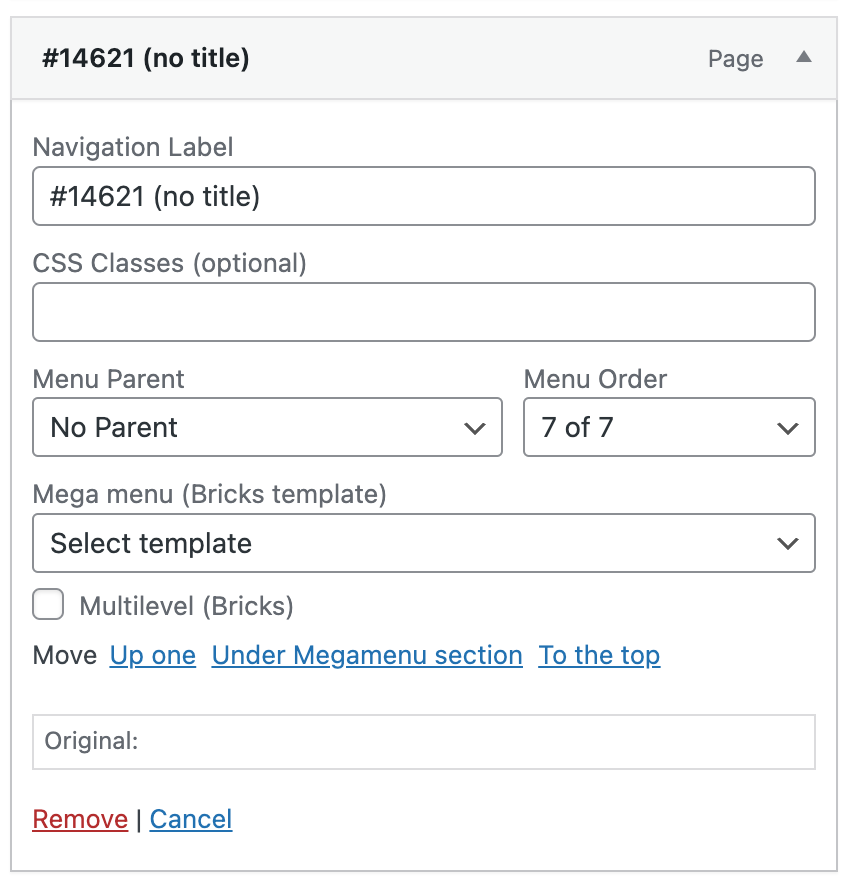Move the item Up one
The image size is (850, 890).
click(x=153, y=656)
